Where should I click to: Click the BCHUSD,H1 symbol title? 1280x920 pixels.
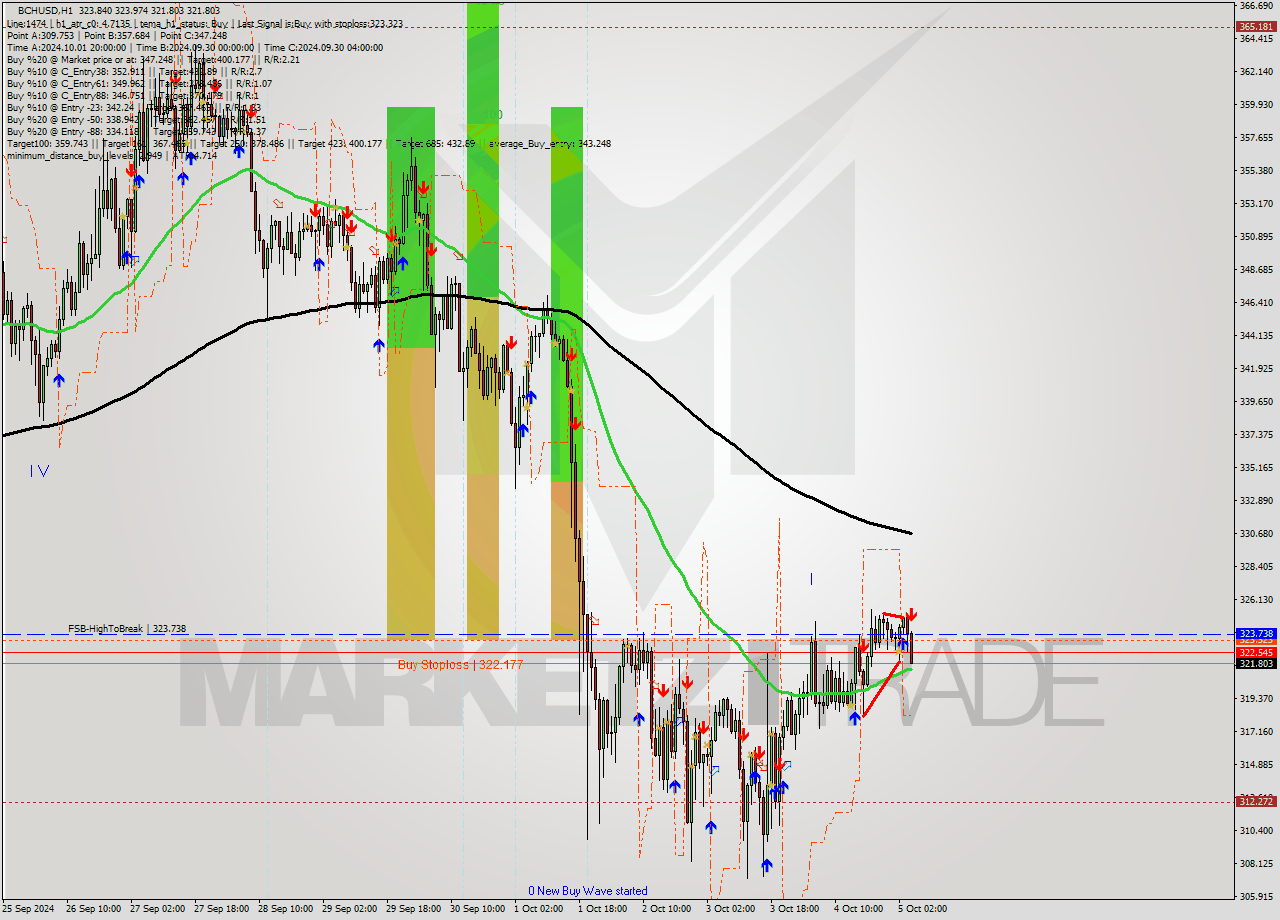pyautogui.click(x=44, y=11)
